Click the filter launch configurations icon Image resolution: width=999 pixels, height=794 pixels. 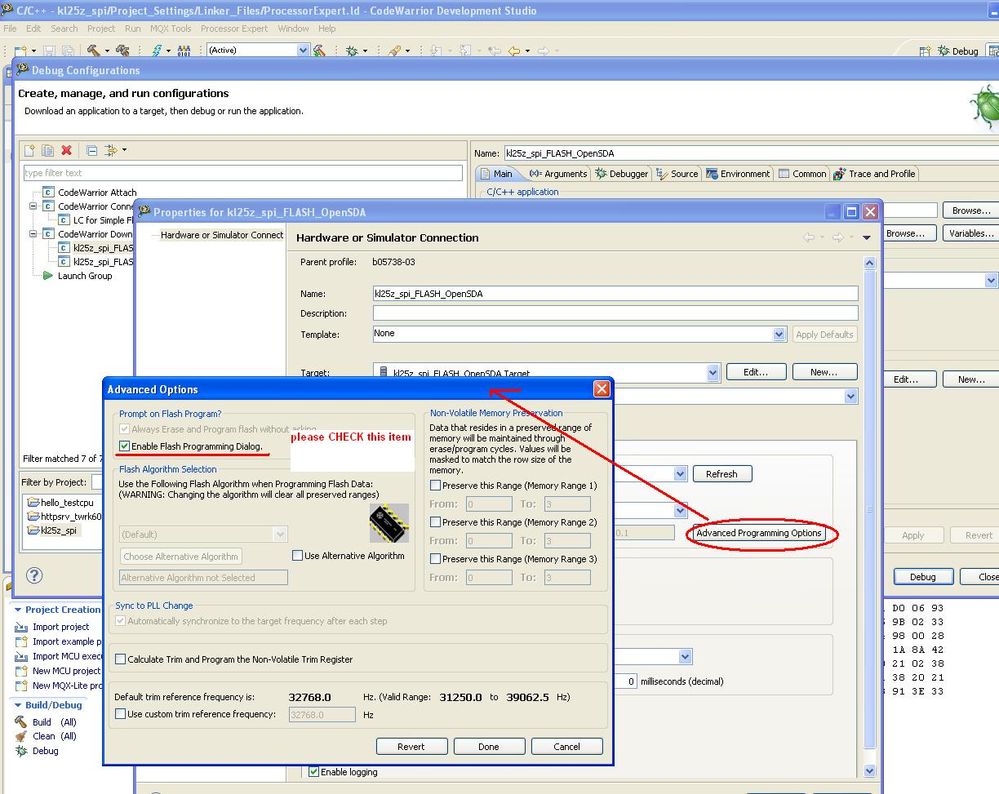(x=111, y=150)
